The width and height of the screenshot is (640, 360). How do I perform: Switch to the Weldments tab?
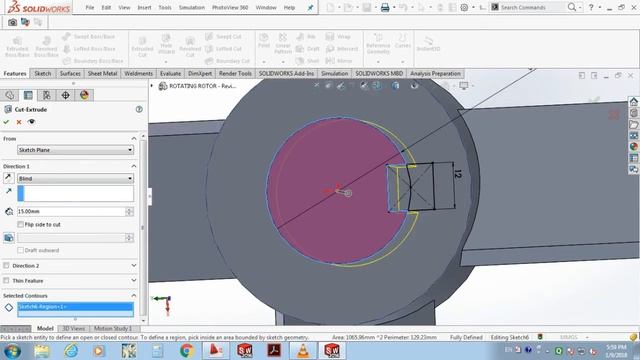click(138, 73)
